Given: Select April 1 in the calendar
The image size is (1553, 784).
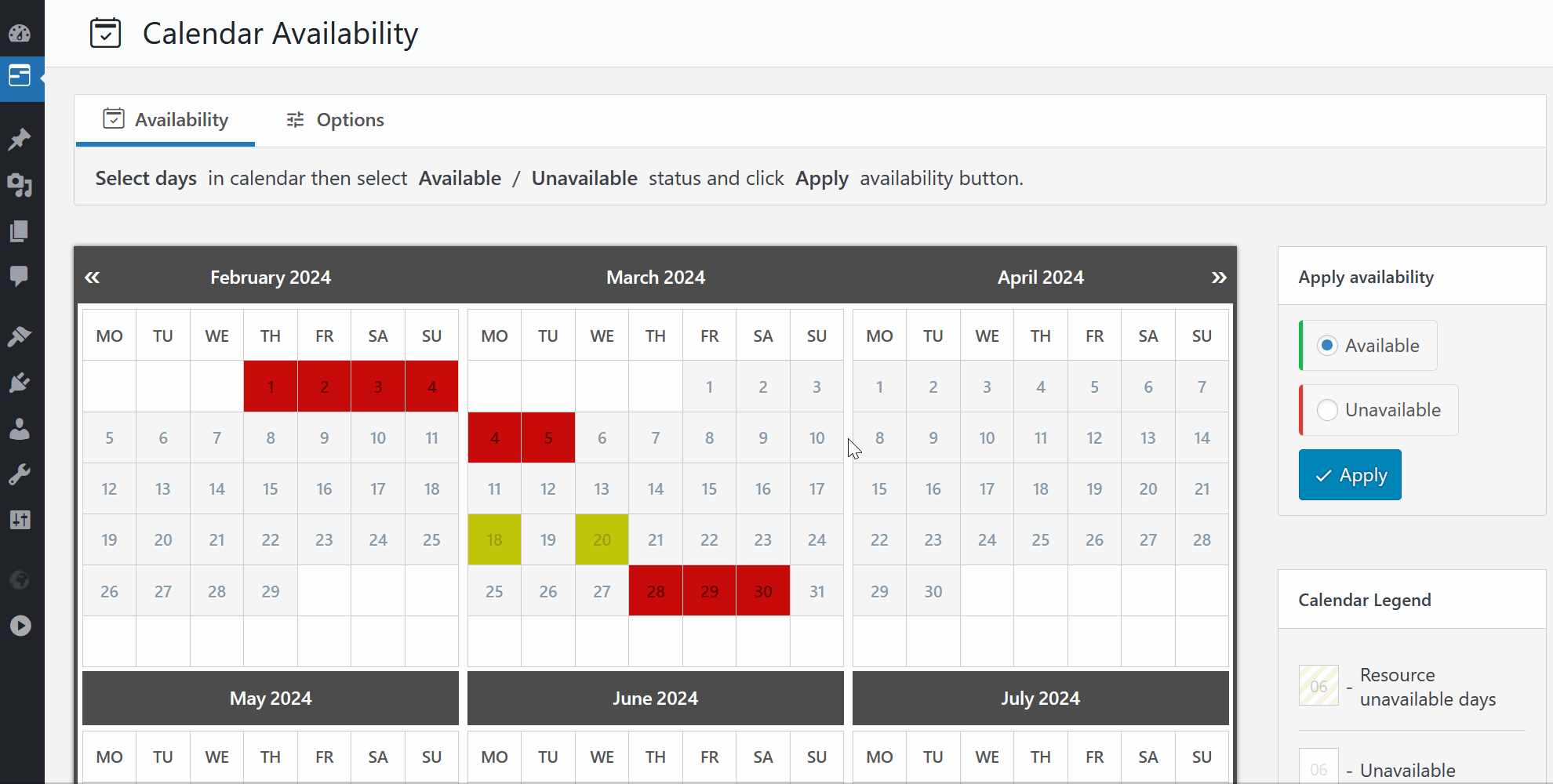Looking at the screenshot, I should (879, 387).
